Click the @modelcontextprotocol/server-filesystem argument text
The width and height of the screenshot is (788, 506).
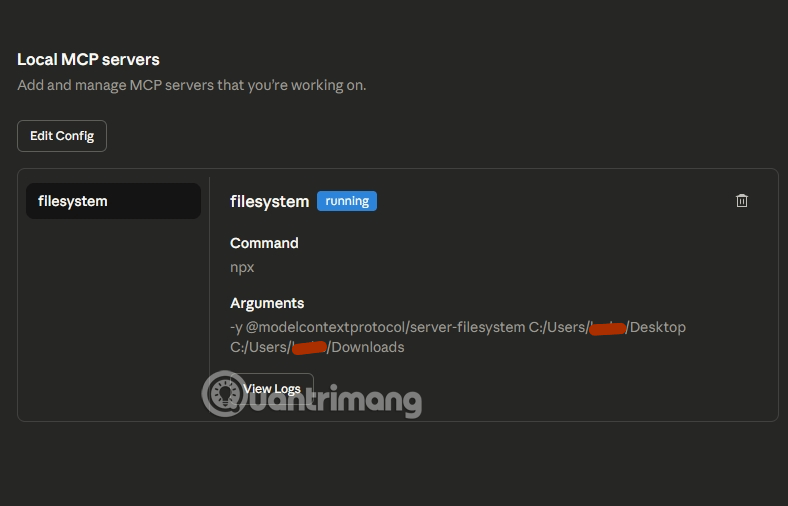[385, 327]
